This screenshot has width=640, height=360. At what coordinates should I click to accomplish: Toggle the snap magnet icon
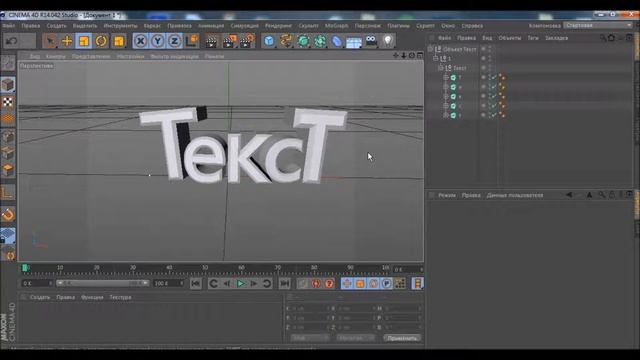[x=8, y=214]
